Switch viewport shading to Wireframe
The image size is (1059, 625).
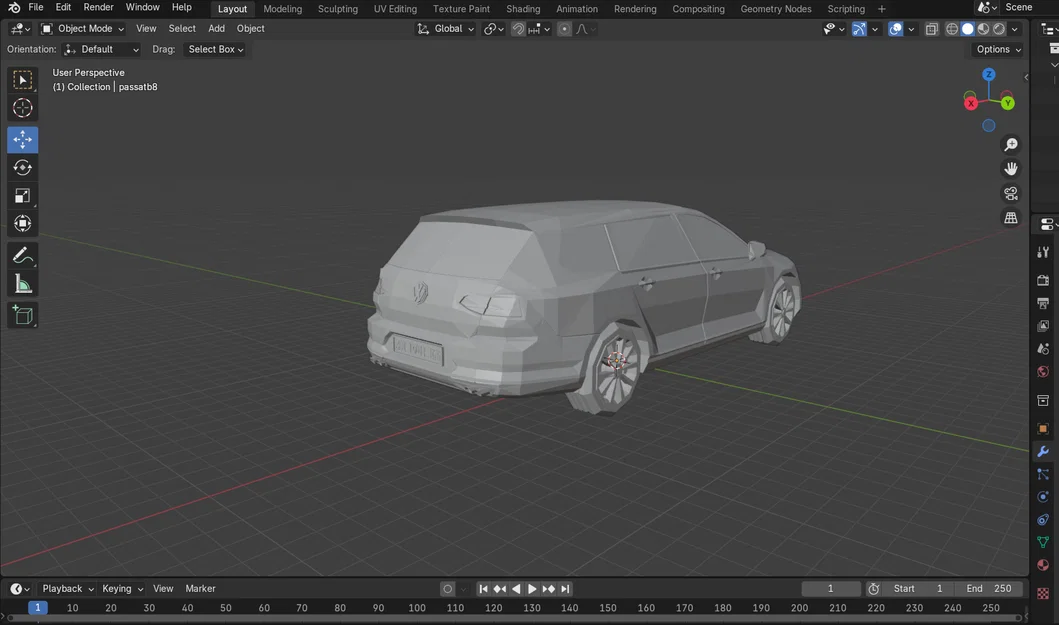pos(951,29)
